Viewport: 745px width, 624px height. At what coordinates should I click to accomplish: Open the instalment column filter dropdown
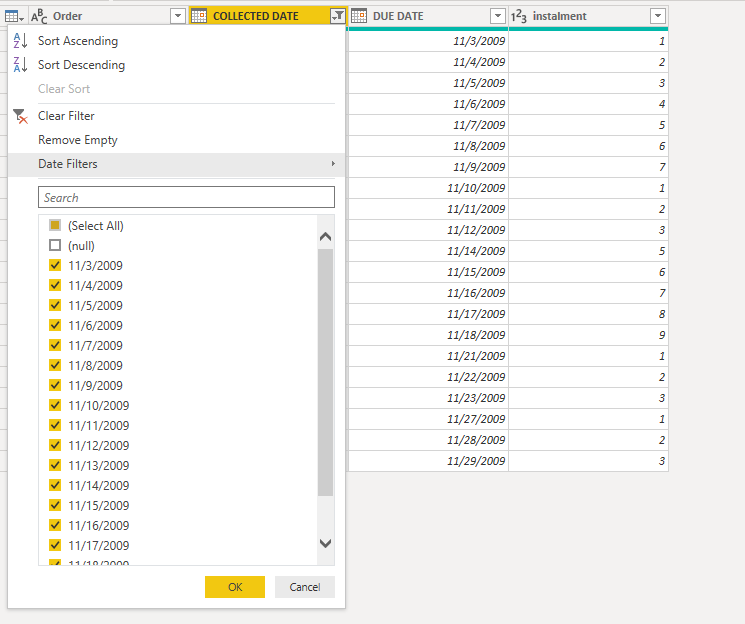click(658, 16)
